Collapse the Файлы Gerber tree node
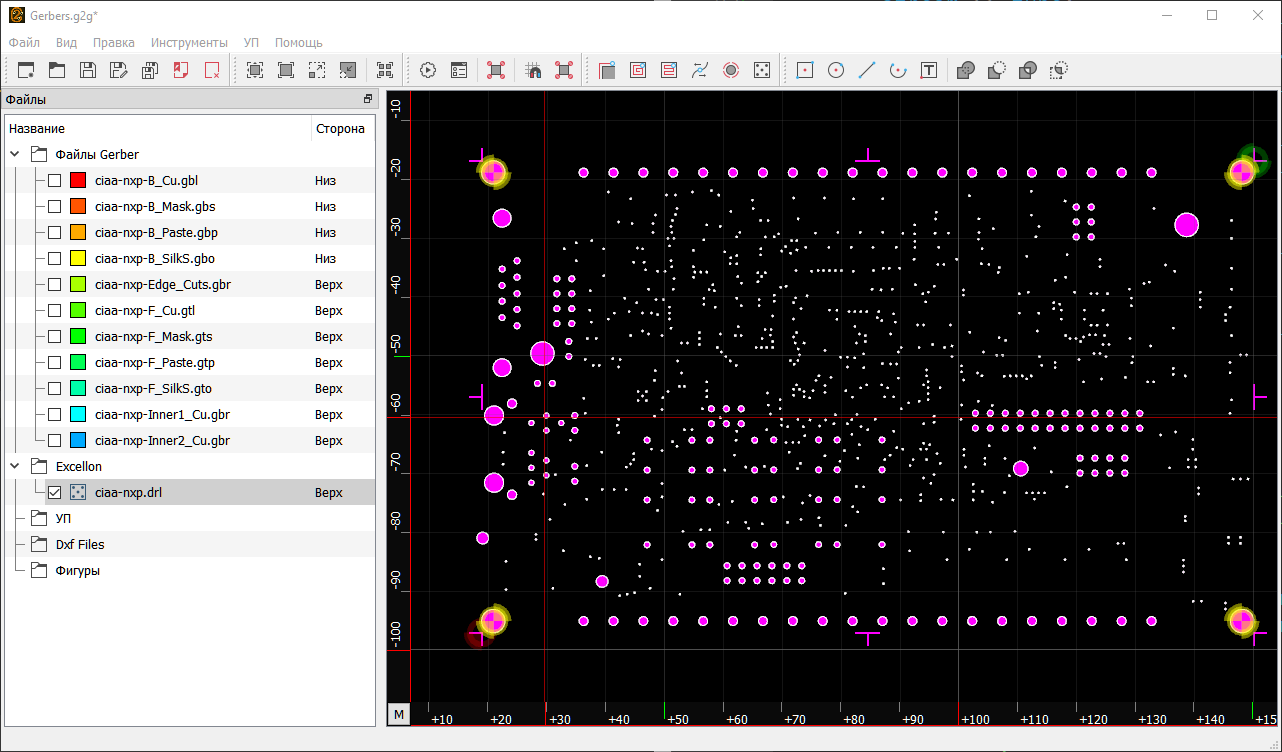The height and width of the screenshot is (752, 1282). click(15, 155)
